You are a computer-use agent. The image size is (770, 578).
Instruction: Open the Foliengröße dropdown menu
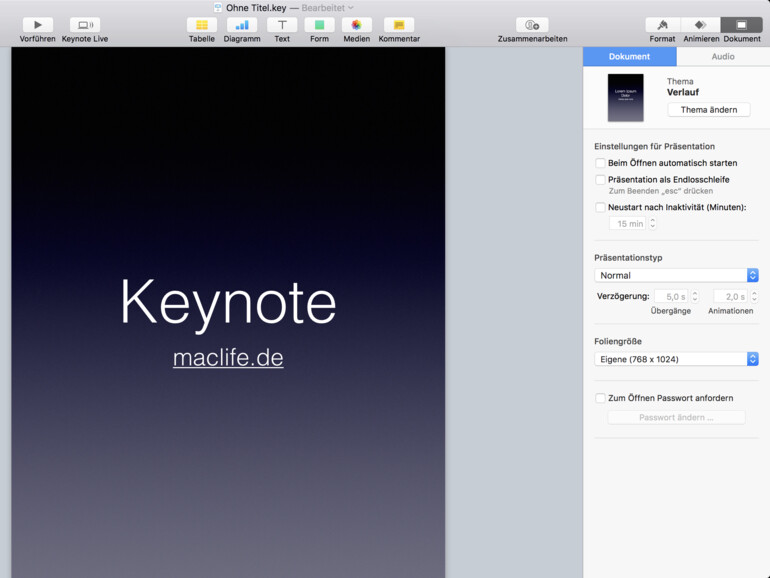pos(676,359)
